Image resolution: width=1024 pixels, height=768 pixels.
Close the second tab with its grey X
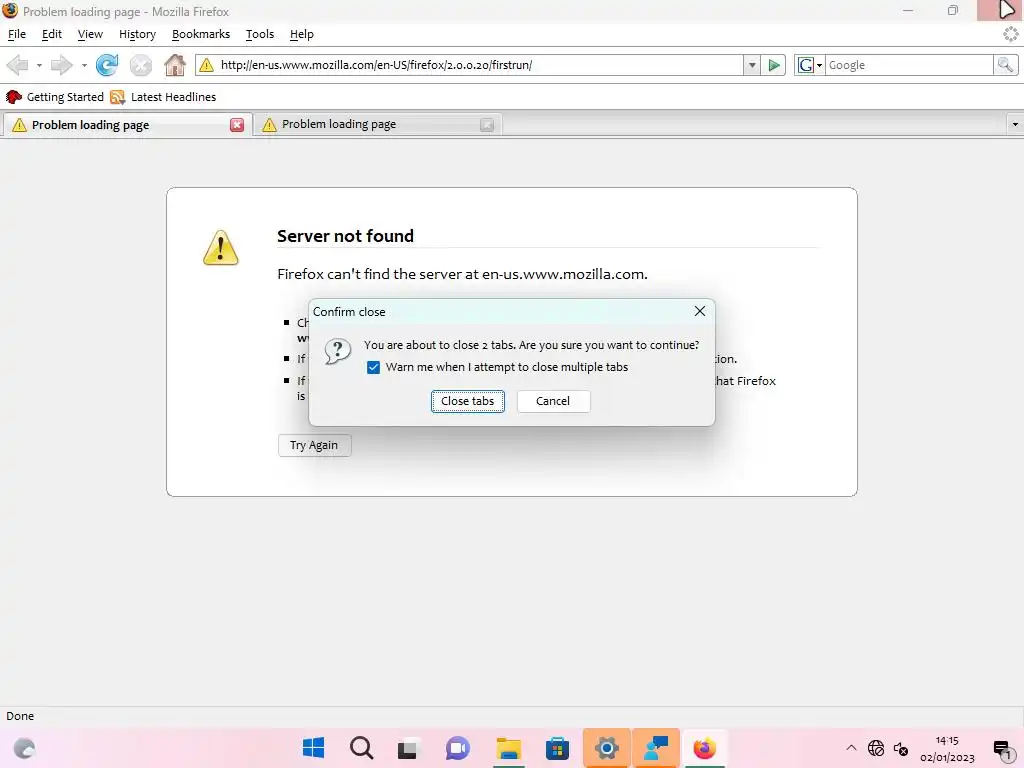[x=487, y=125]
